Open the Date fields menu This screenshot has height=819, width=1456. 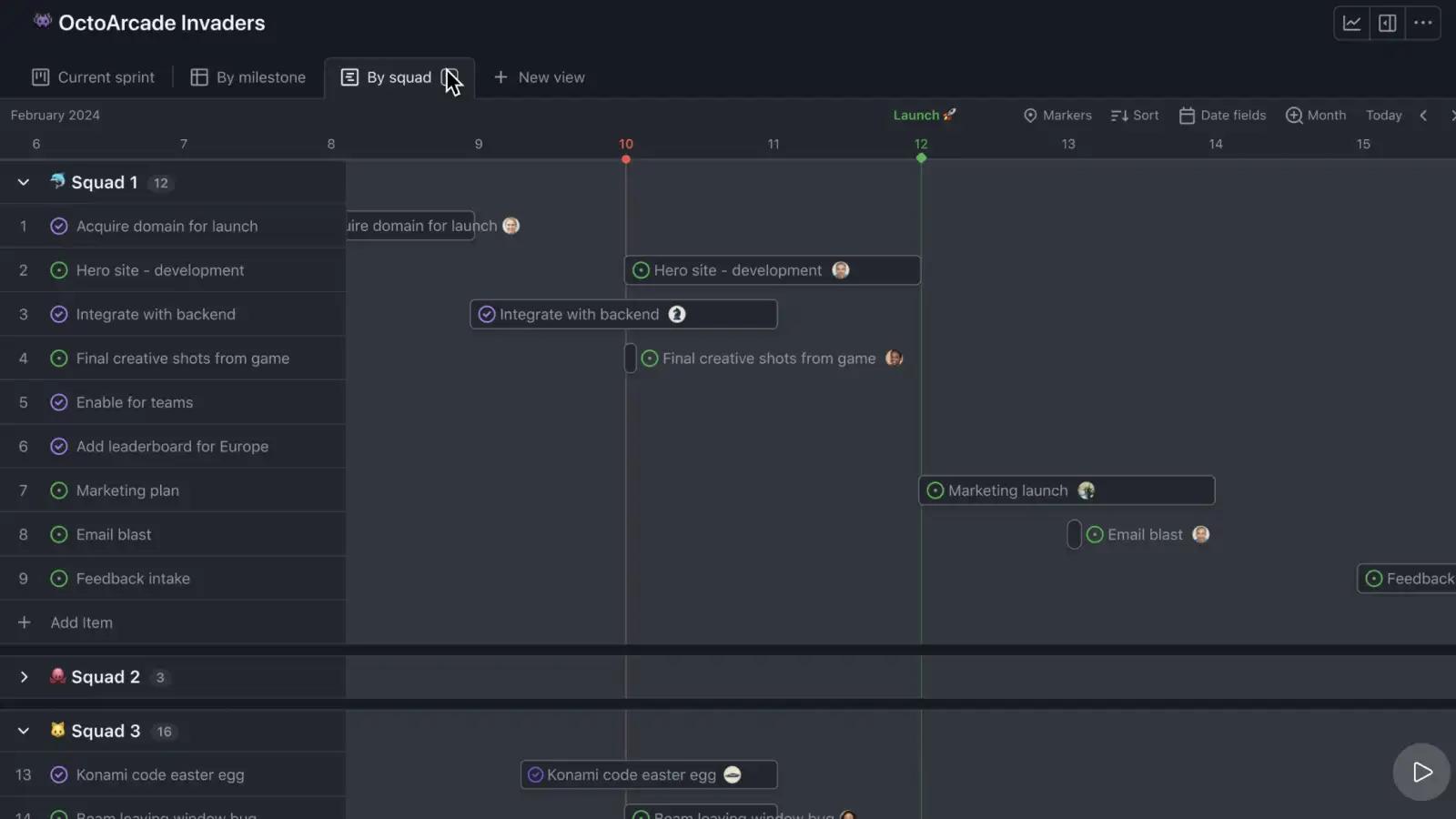tap(1222, 116)
